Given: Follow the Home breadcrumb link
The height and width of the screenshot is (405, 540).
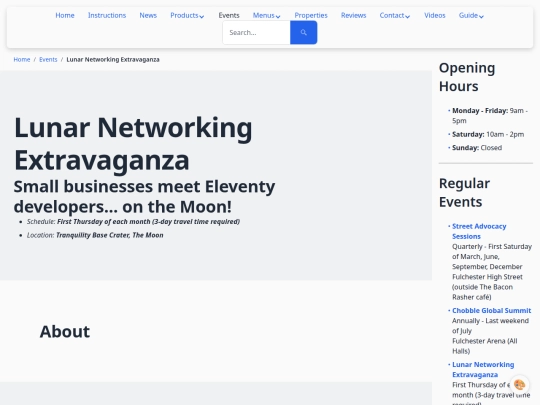Looking at the screenshot, I should [22, 60].
